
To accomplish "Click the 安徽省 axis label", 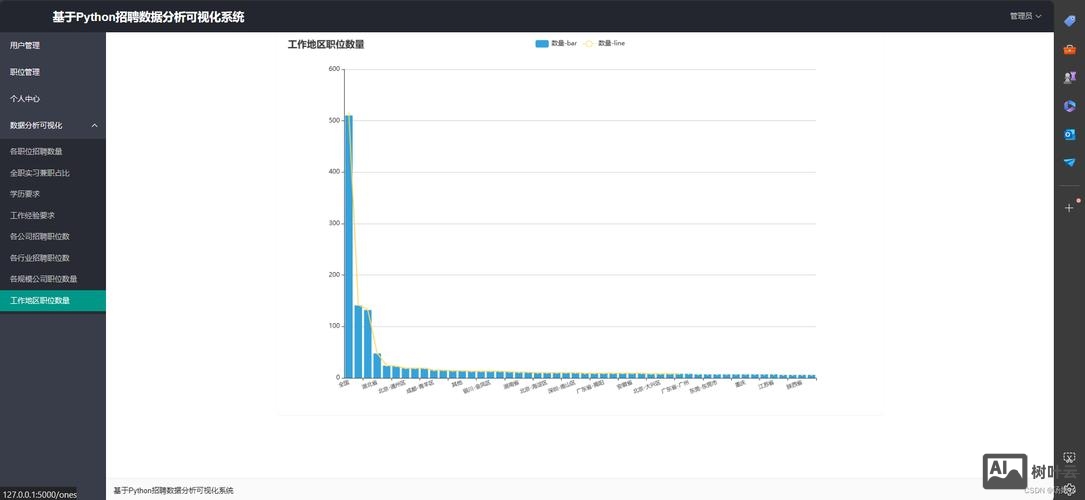I will (x=623, y=386).
